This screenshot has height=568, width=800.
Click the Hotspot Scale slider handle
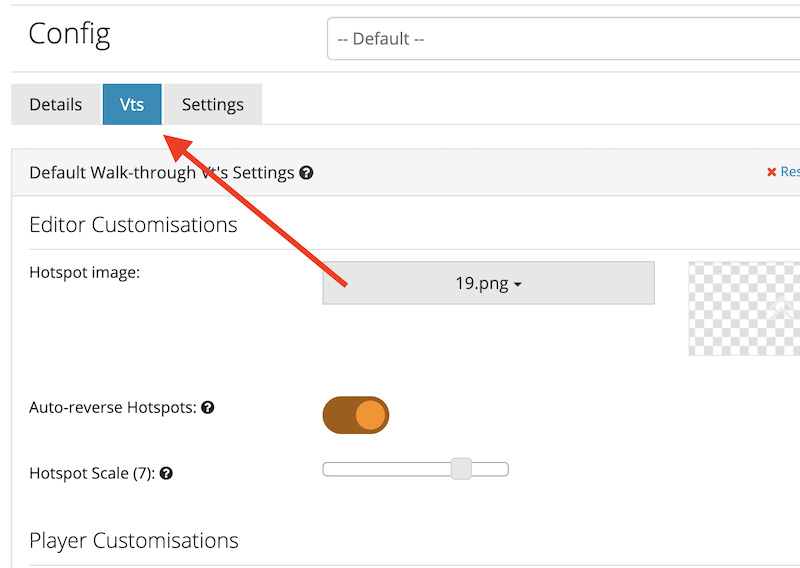tap(461, 469)
